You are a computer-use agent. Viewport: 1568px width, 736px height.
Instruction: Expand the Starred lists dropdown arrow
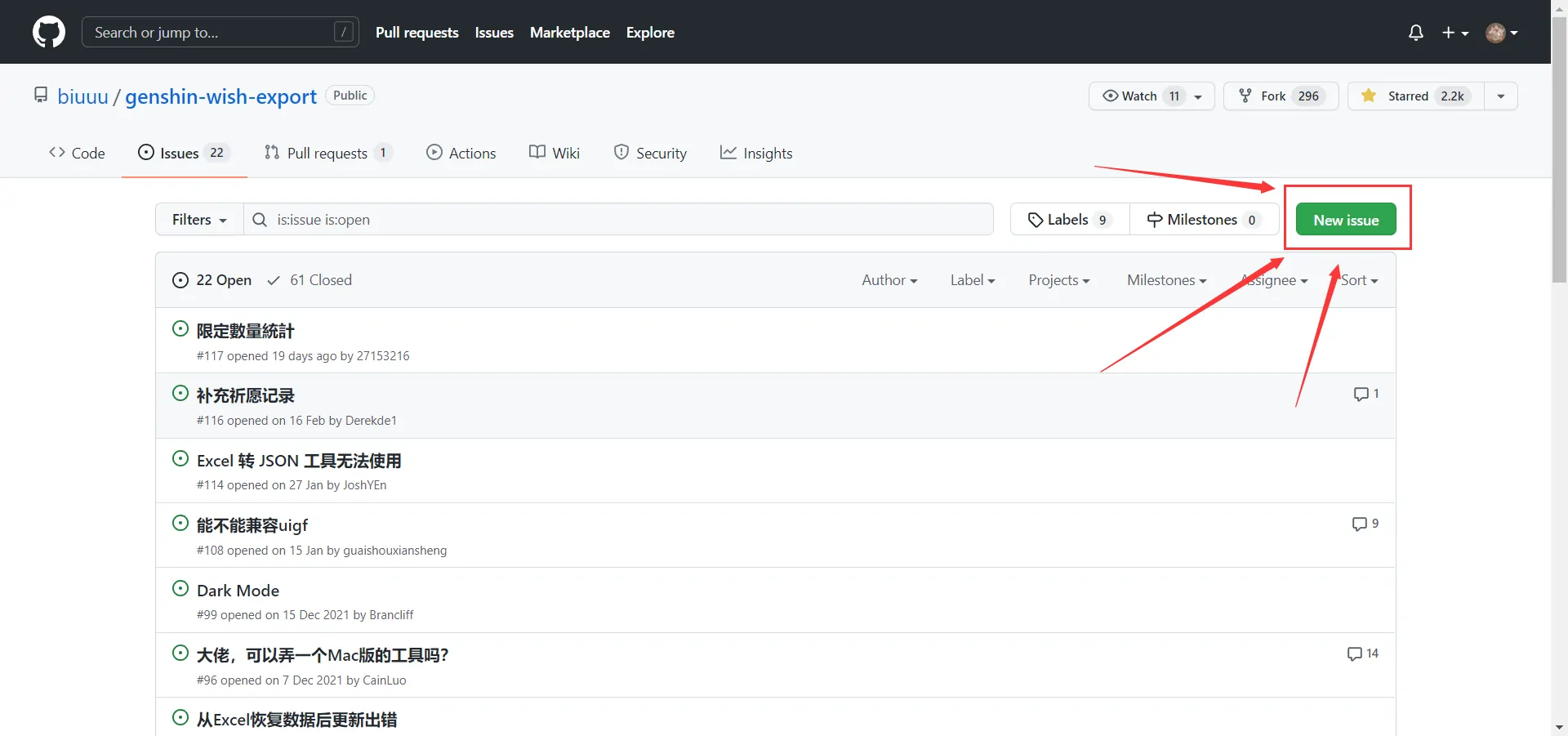click(1501, 96)
